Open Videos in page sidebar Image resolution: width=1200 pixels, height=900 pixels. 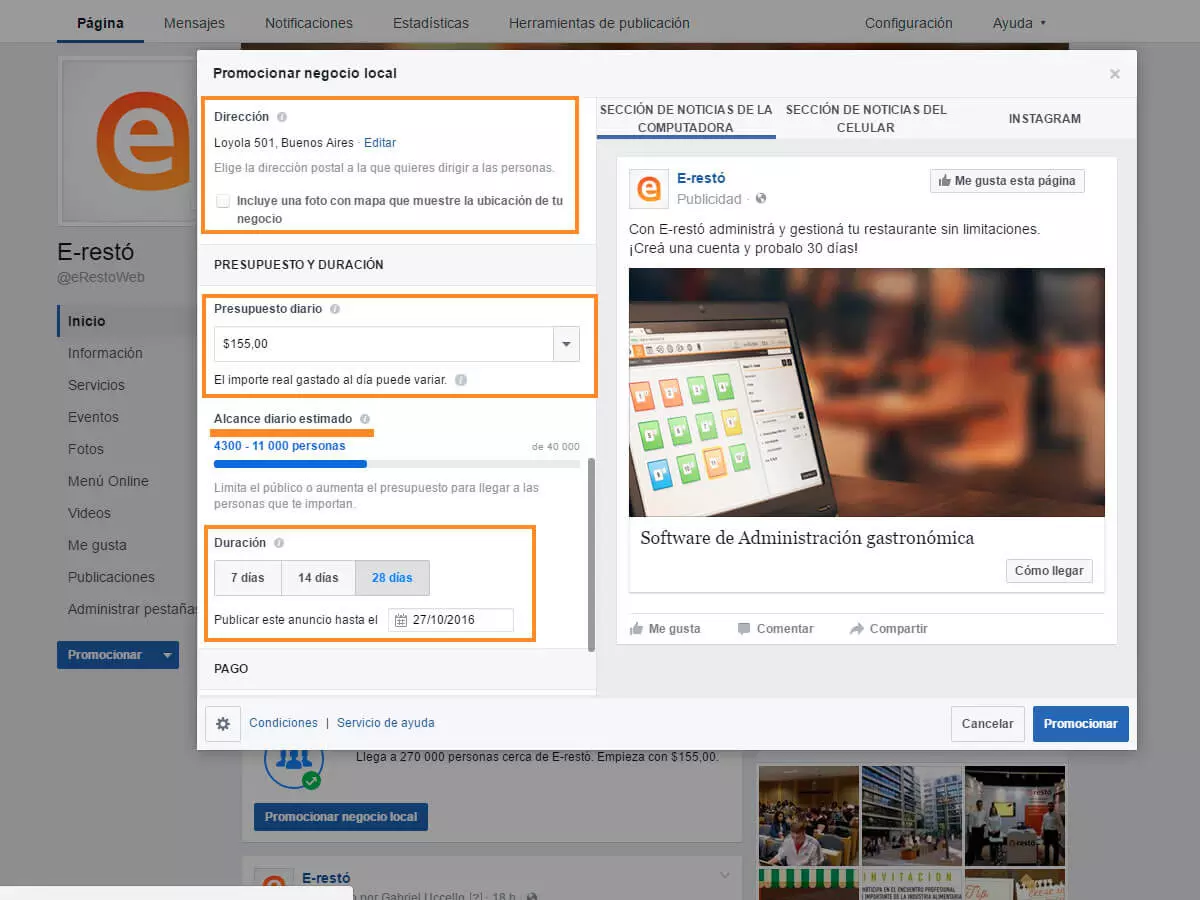pos(89,513)
